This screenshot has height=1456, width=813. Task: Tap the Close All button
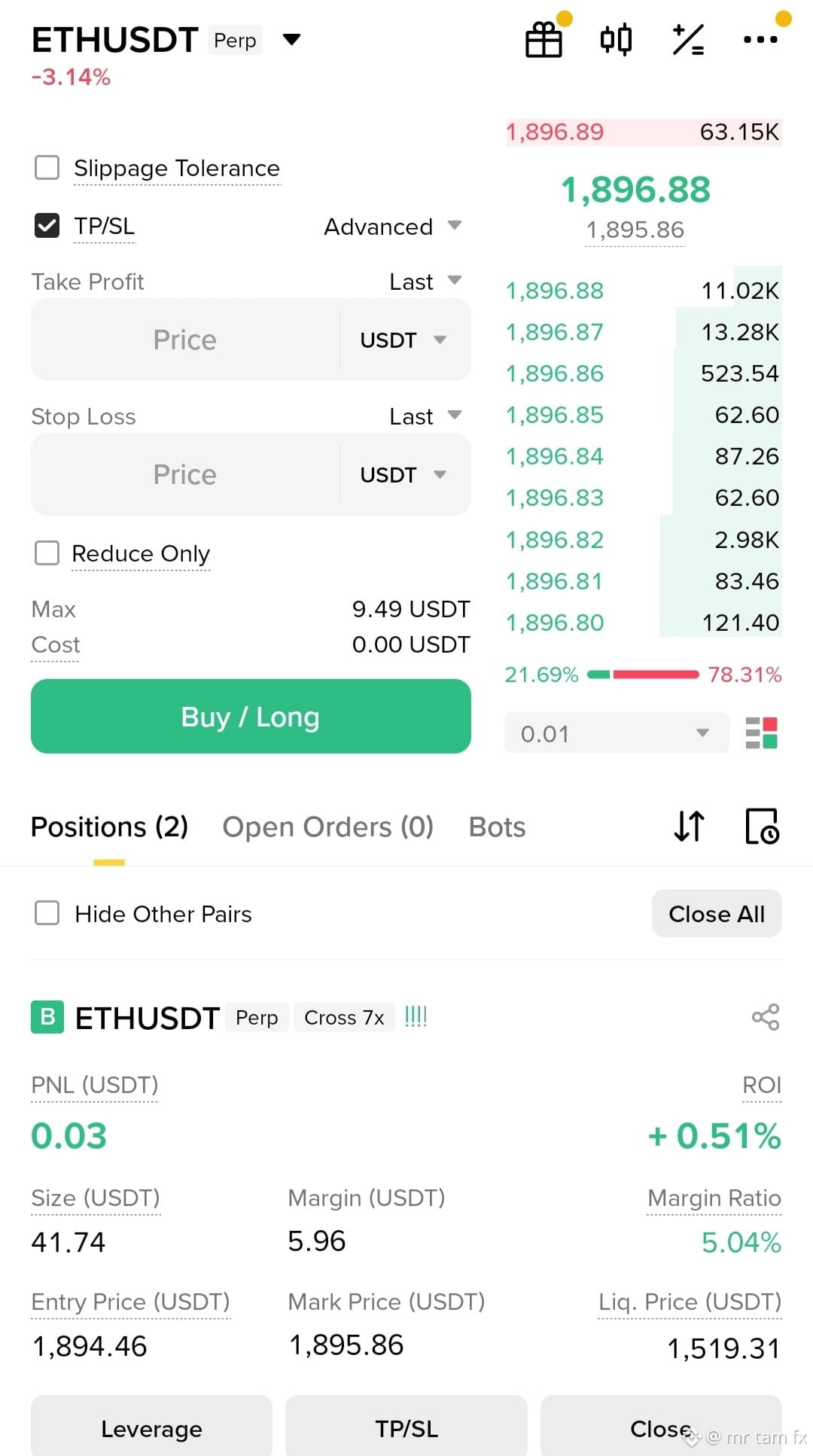(717, 914)
